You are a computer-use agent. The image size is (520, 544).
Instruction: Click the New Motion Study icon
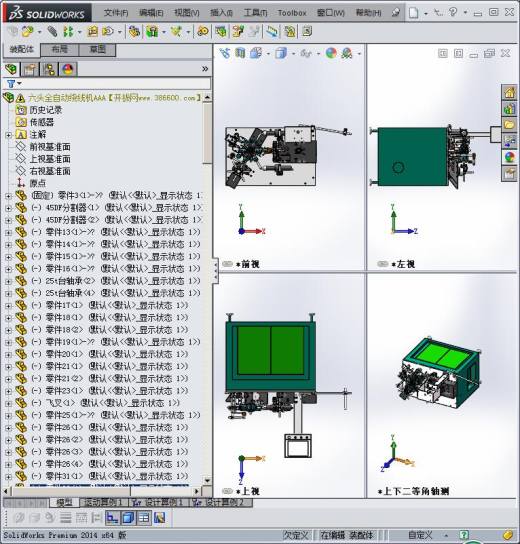tap(203, 32)
